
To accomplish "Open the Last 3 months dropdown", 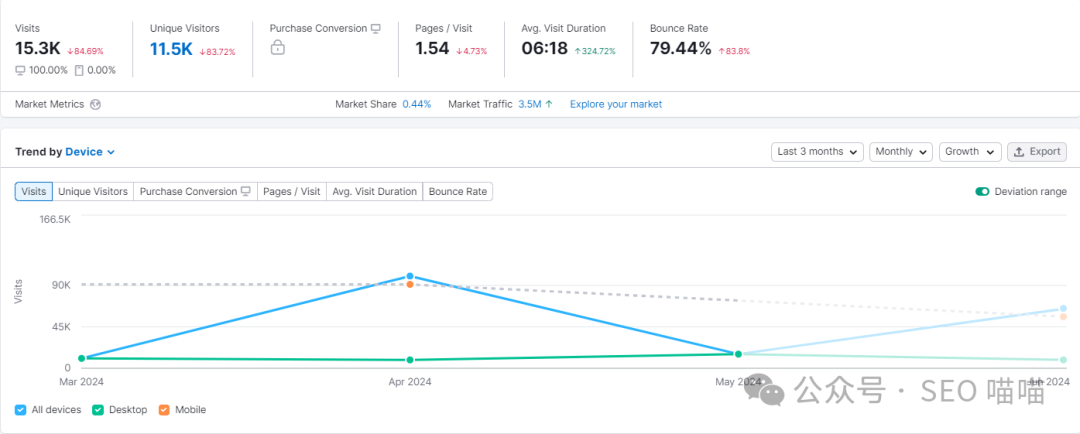I will (x=817, y=152).
